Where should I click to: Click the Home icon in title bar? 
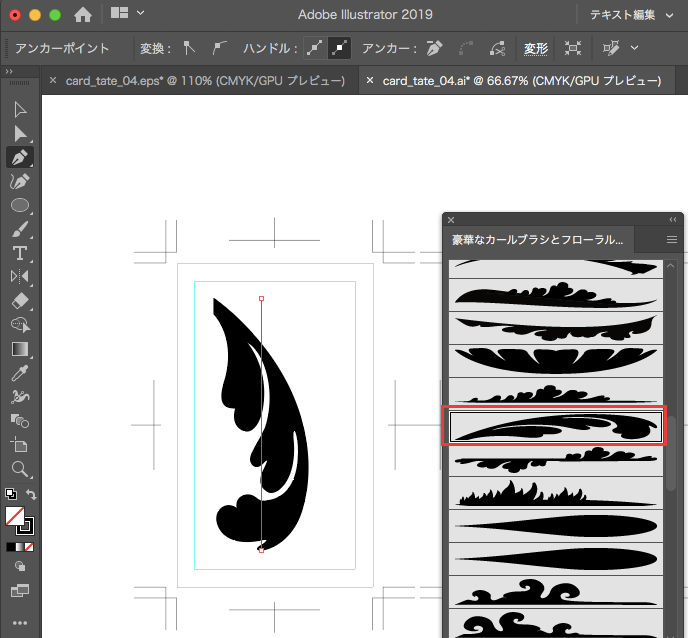(83, 15)
